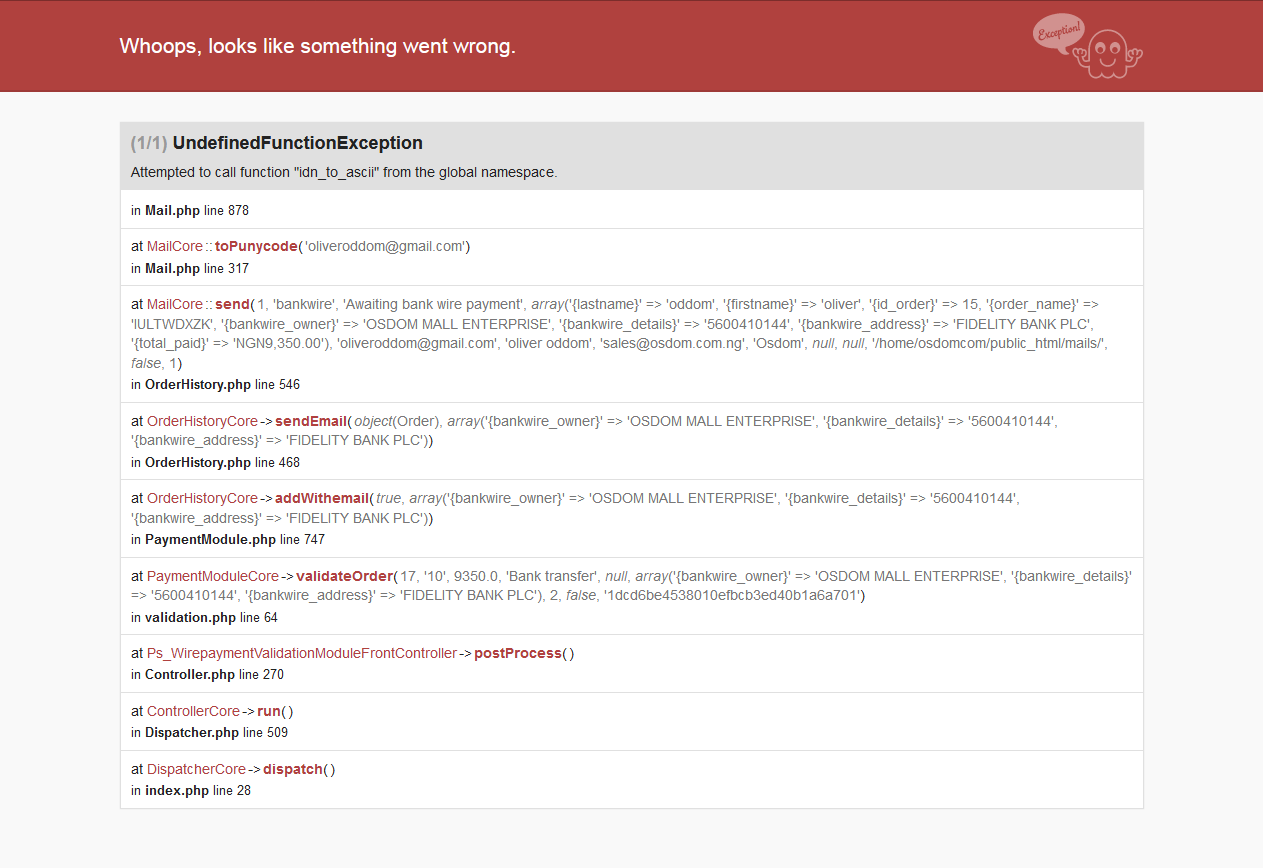Click index.php line 28 entry

190,790
